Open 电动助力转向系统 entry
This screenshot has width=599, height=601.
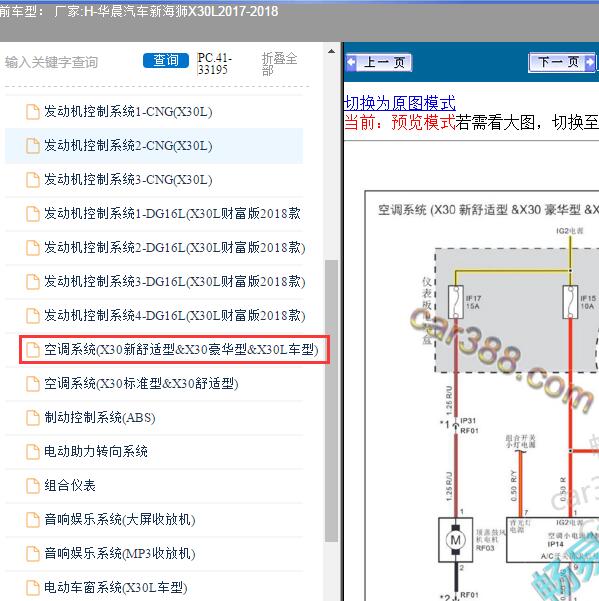coord(96,452)
